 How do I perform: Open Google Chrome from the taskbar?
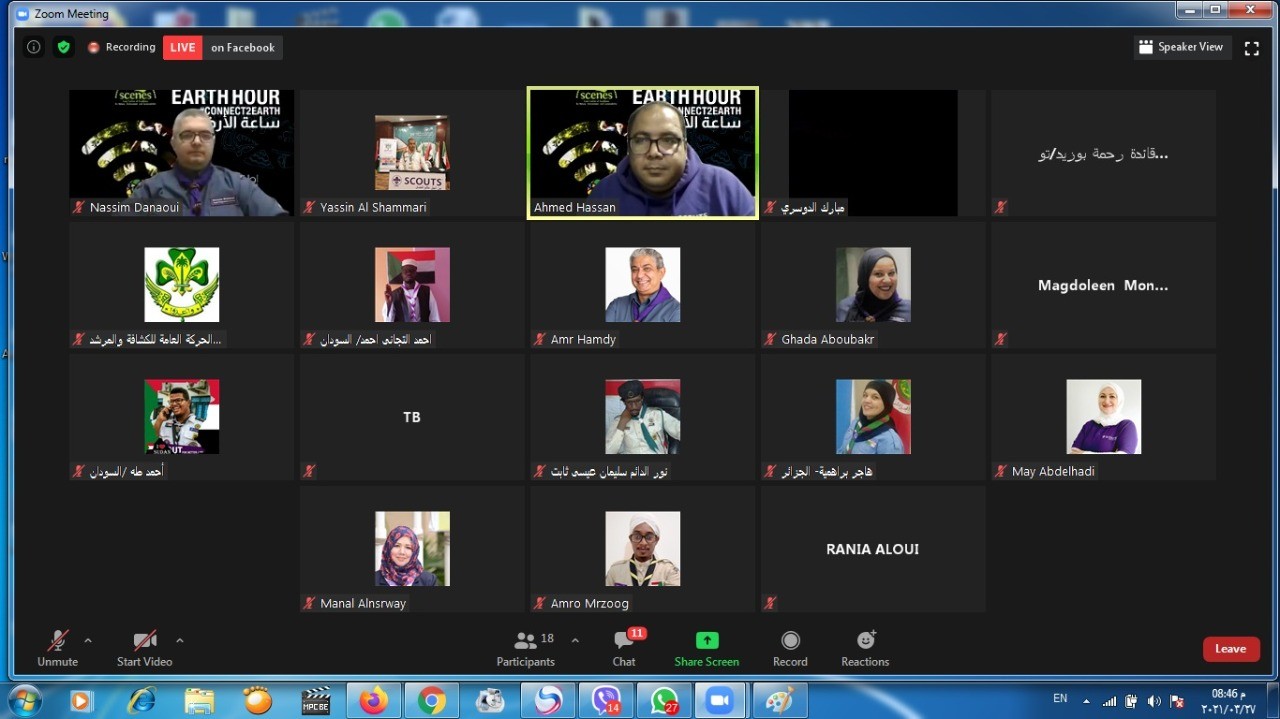[x=432, y=701]
